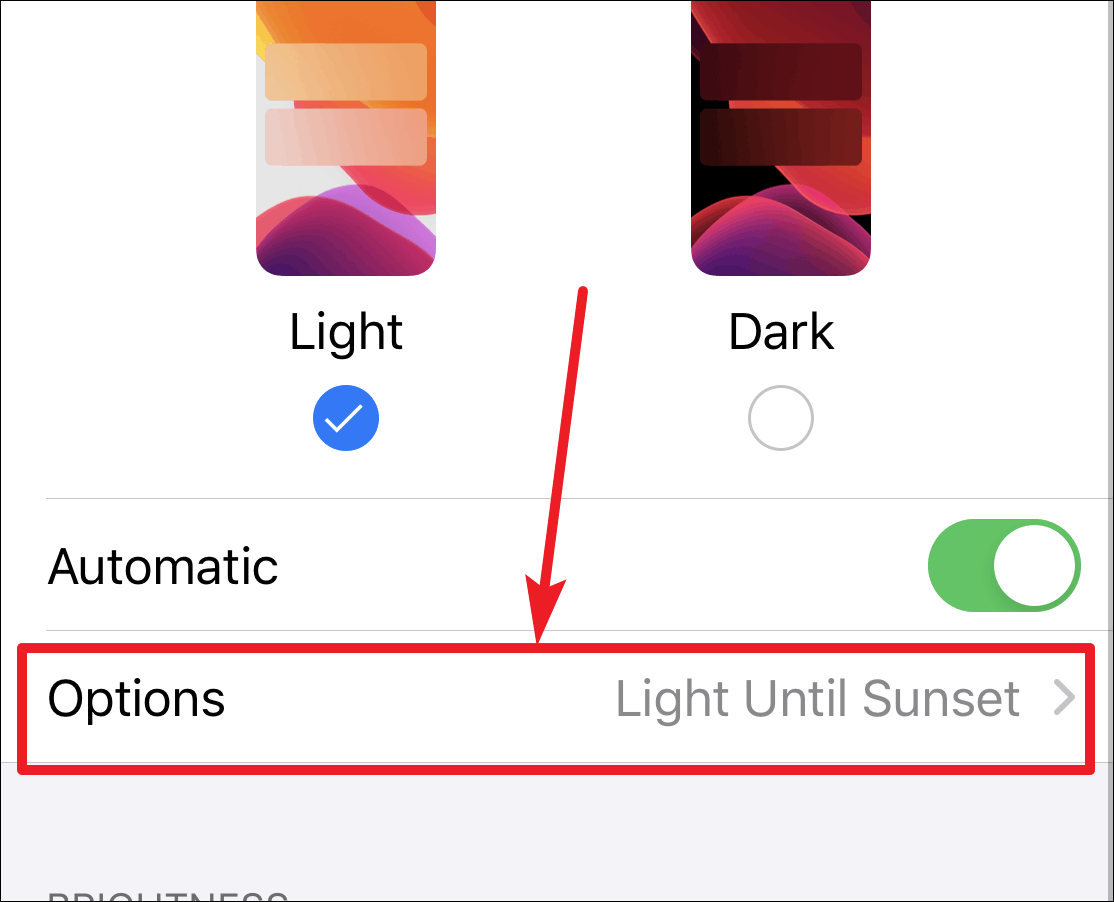This screenshot has width=1114, height=902.
Task: Click the Options label text
Action: click(136, 700)
